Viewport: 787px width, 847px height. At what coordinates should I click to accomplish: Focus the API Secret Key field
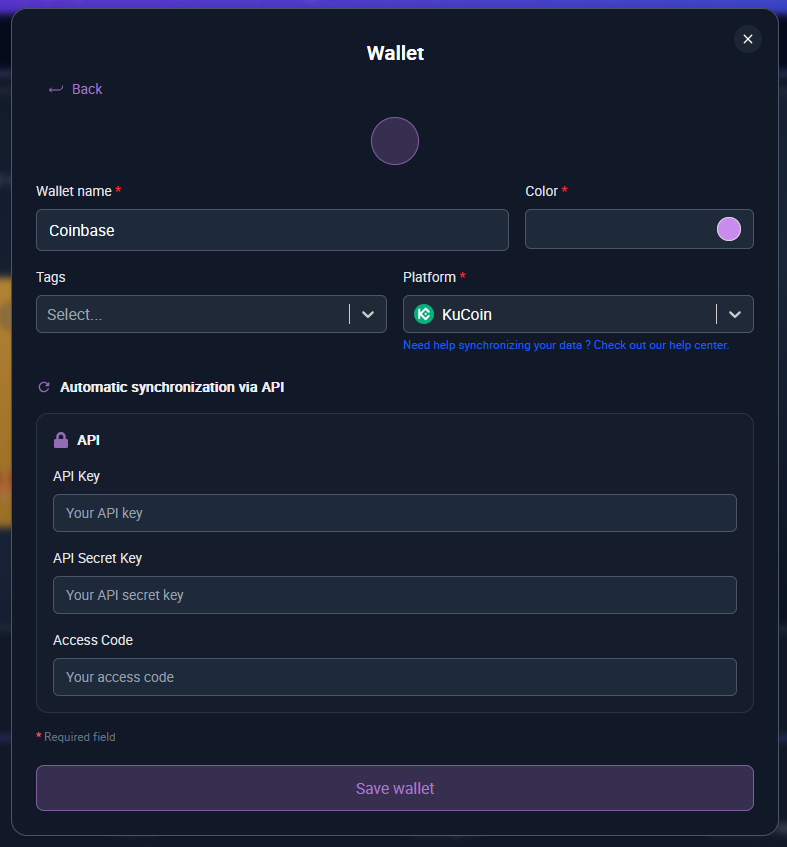point(394,595)
